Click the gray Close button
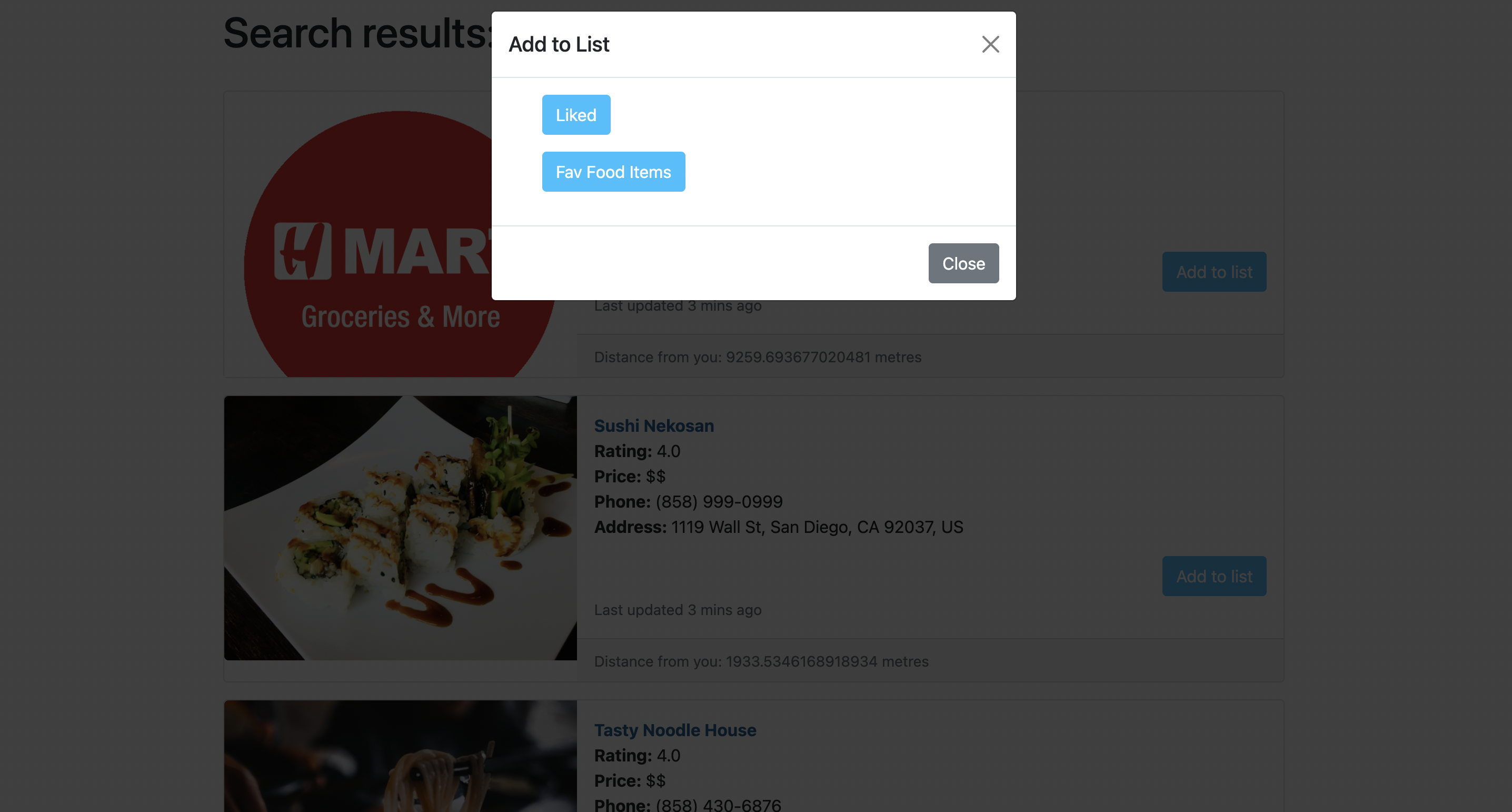This screenshot has height=812, width=1512. (x=963, y=263)
